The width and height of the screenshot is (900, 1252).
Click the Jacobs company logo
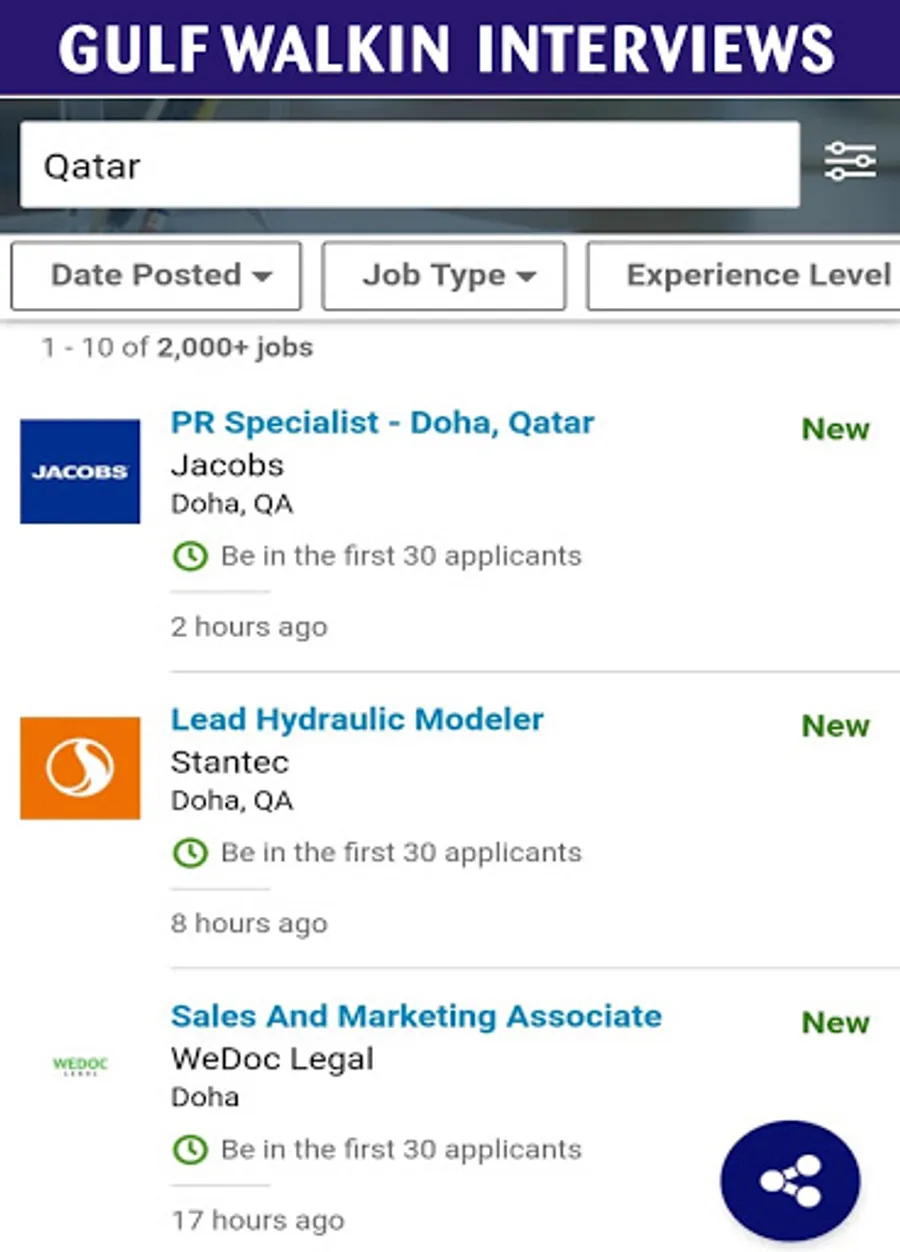pos(80,472)
